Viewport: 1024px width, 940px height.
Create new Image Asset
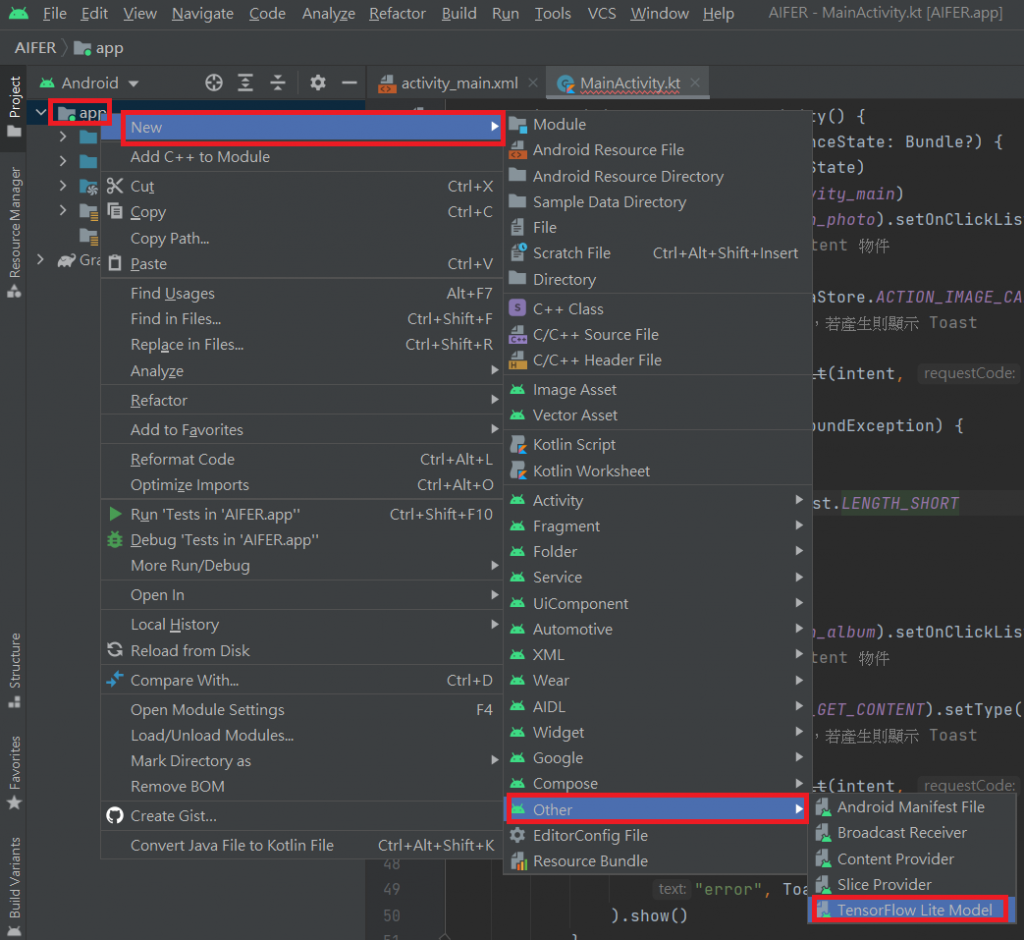point(657,390)
